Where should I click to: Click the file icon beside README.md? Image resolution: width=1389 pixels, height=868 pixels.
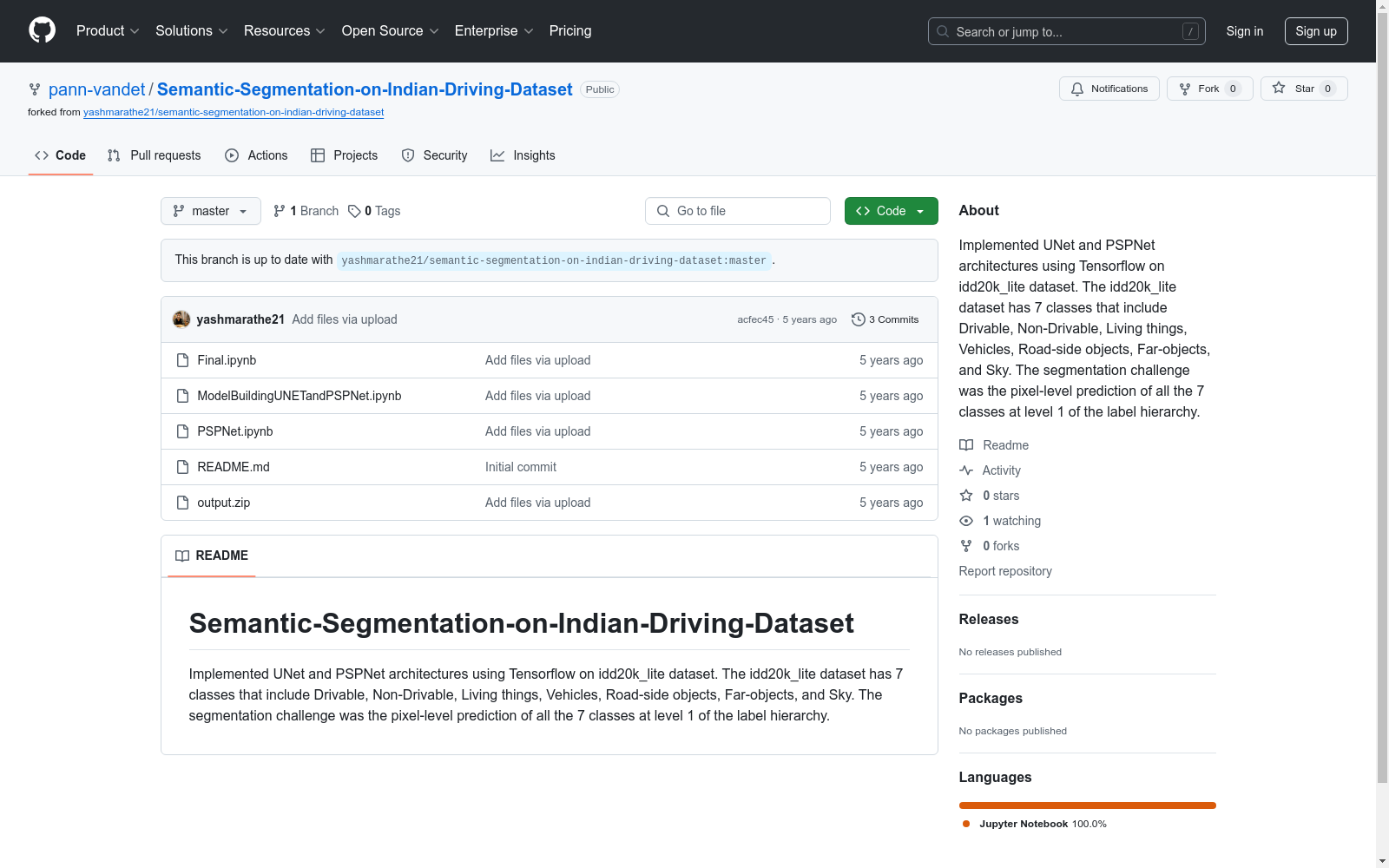(x=182, y=467)
